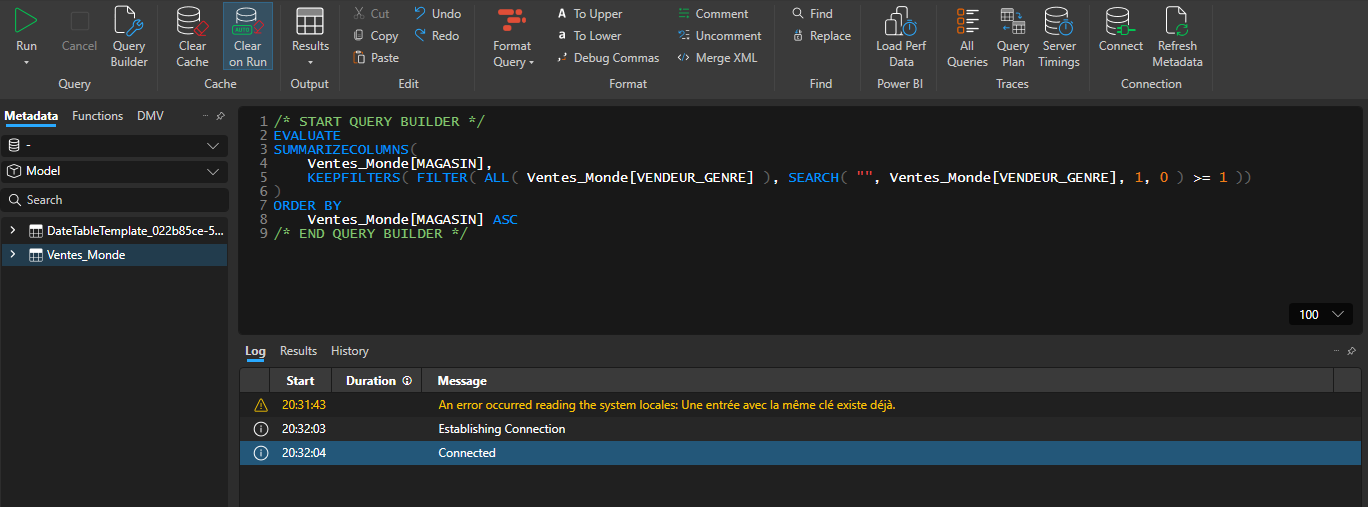Paste from clipboard into editor
The image size is (1368, 507).
376,58
